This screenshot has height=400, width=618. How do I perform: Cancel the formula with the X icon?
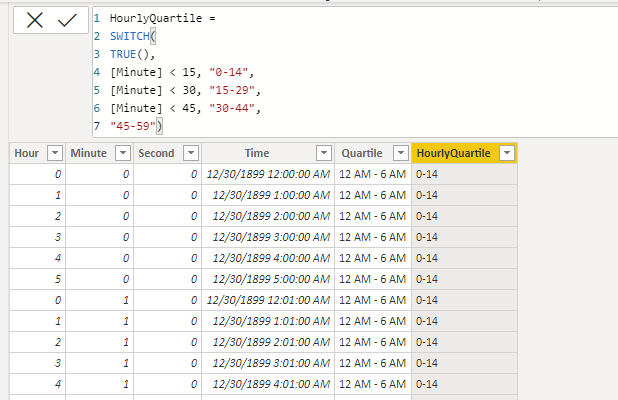click(35, 20)
